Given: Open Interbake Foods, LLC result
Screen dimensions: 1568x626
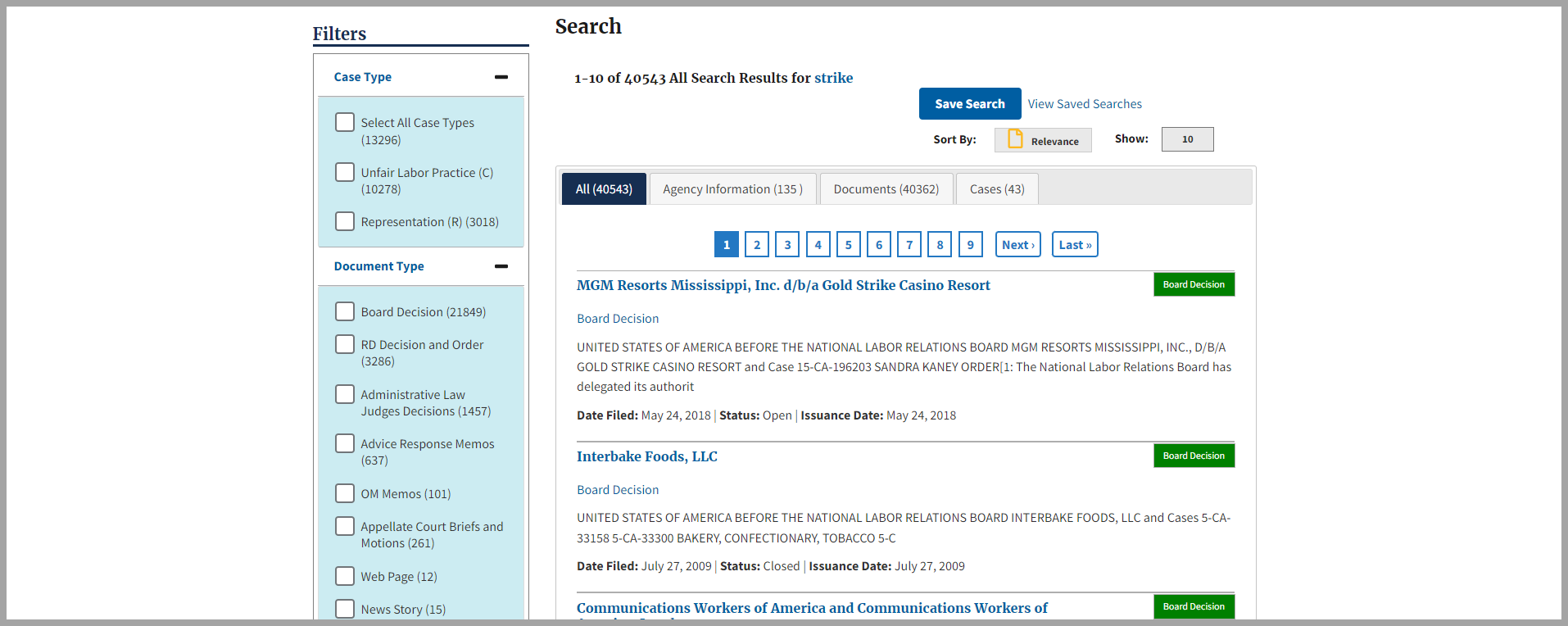Looking at the screenshot, I should [x=647, y=456].
